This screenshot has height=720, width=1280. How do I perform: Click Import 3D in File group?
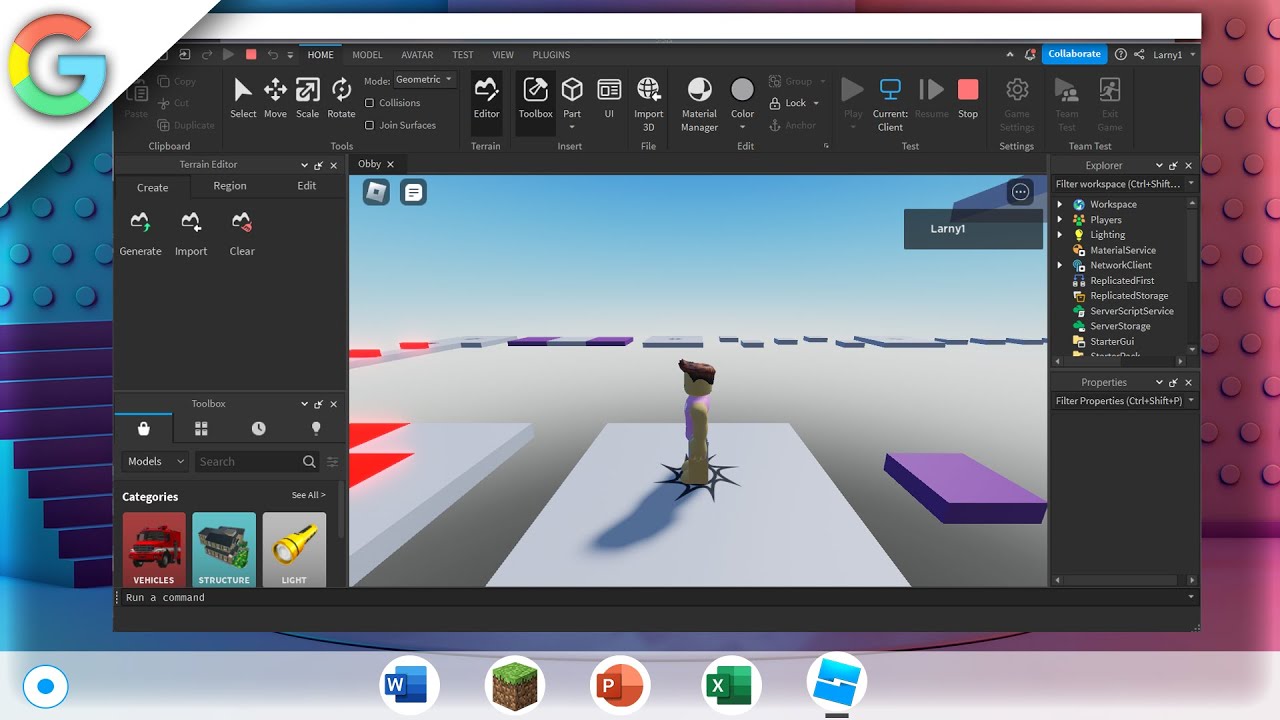pos(649,103)
